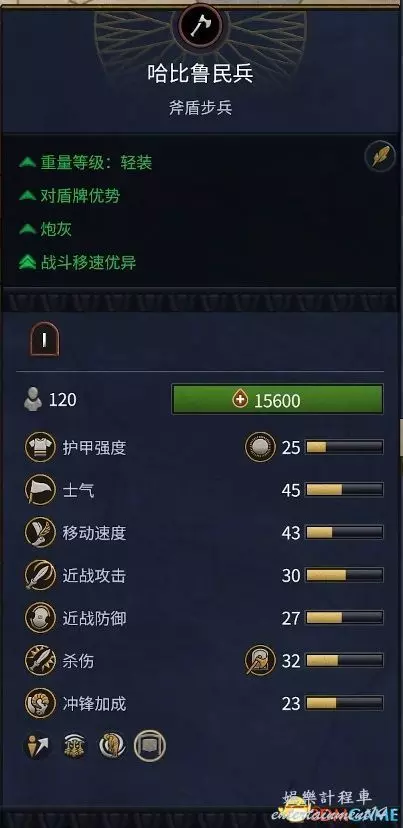Click the first ability icon with arrow

click(x=39, y=746)
